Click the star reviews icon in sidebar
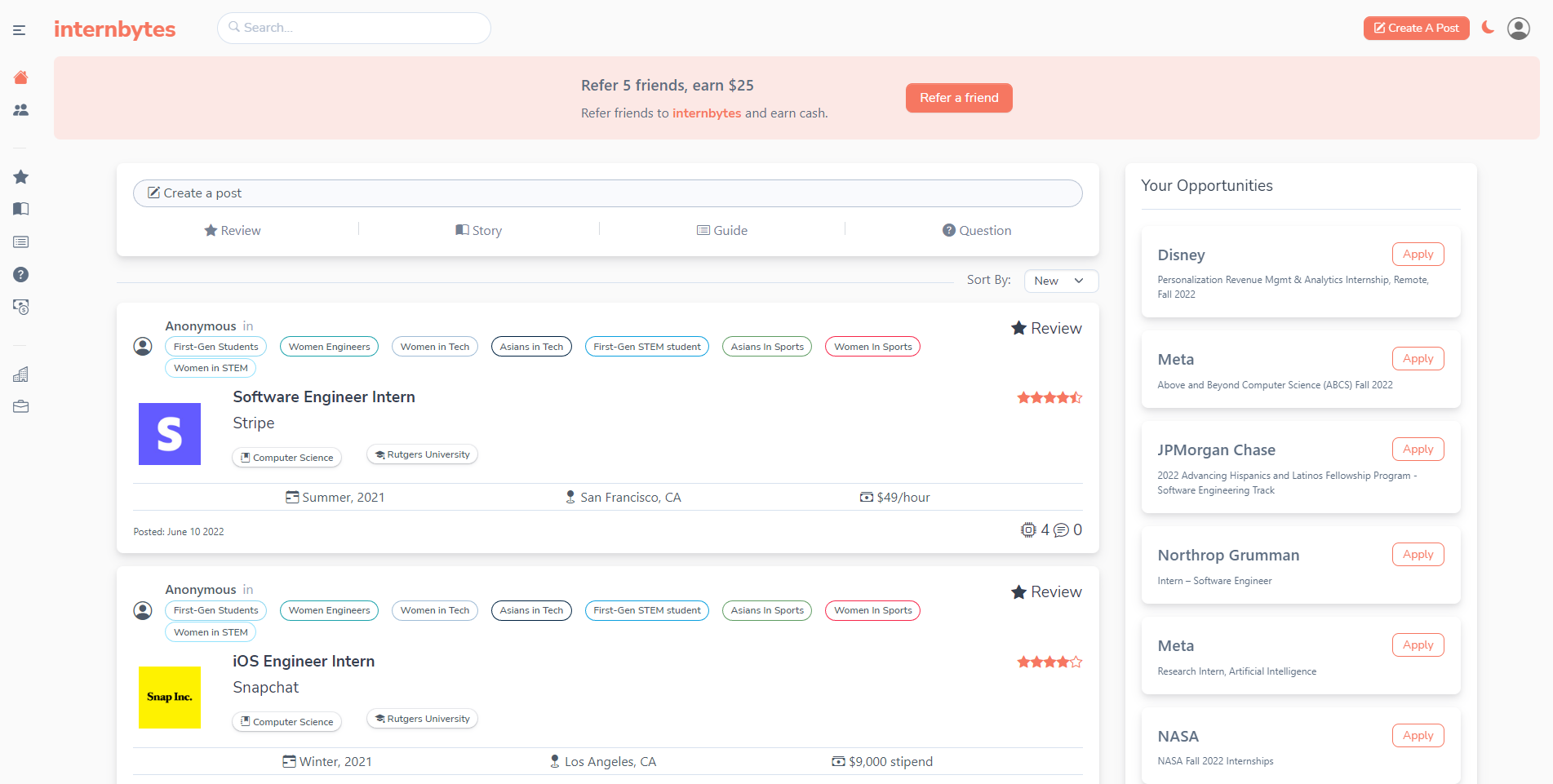 pos(21,177)
